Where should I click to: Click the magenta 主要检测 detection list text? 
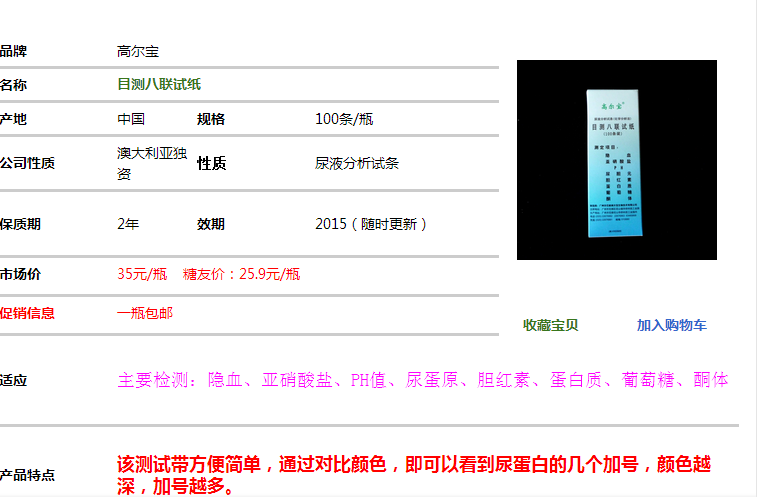click(422, 380)
